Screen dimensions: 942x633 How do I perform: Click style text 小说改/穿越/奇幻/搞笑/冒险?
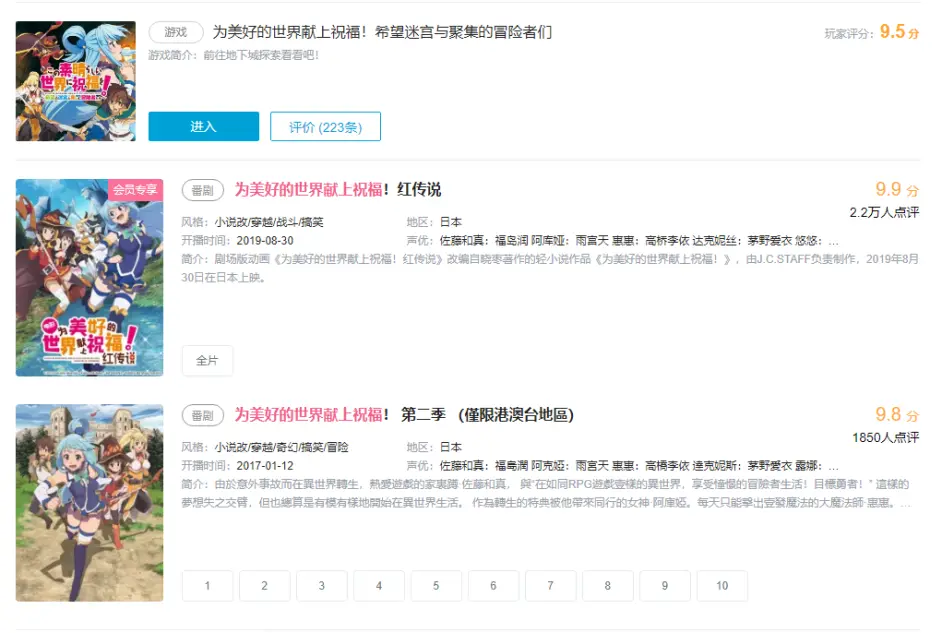(x=282, y=447)
